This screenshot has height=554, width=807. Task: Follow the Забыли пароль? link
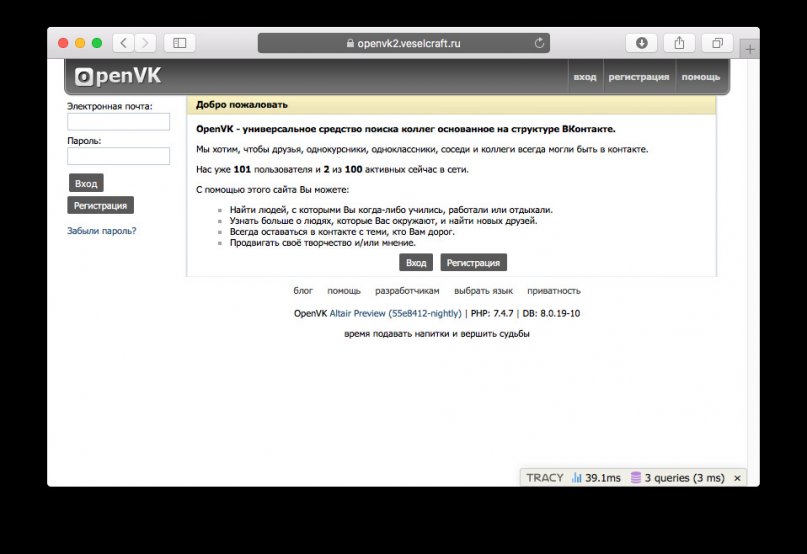101,231
